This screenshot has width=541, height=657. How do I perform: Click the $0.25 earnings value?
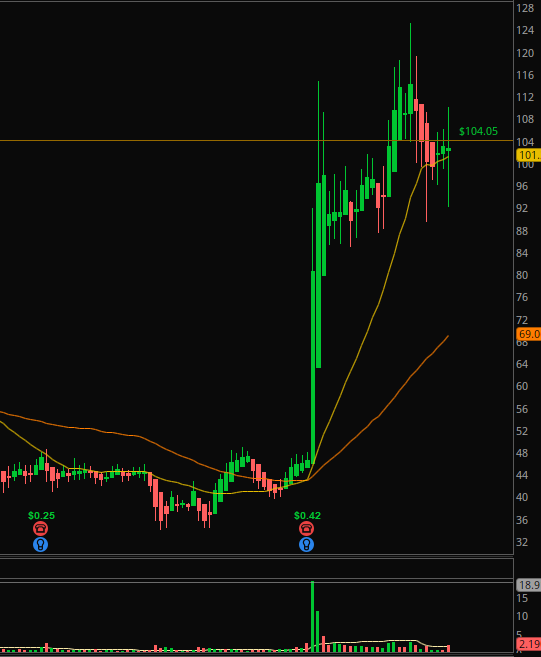[41, 515]
